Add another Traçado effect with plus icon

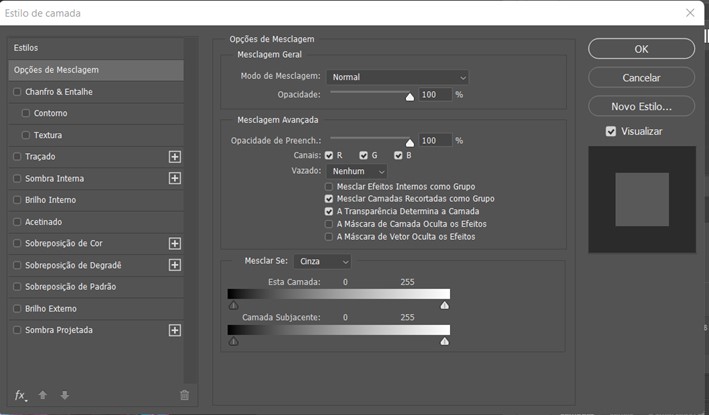coord(175,157)
